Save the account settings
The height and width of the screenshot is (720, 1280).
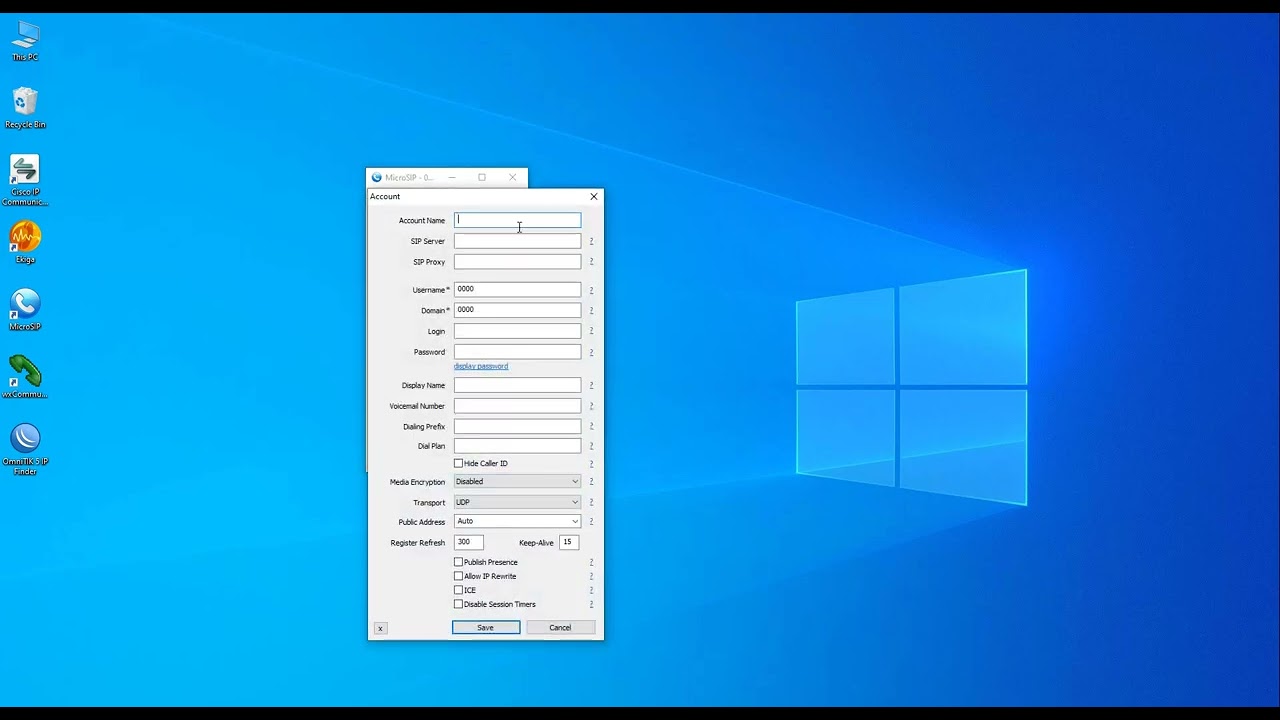[x=486, y=627]
